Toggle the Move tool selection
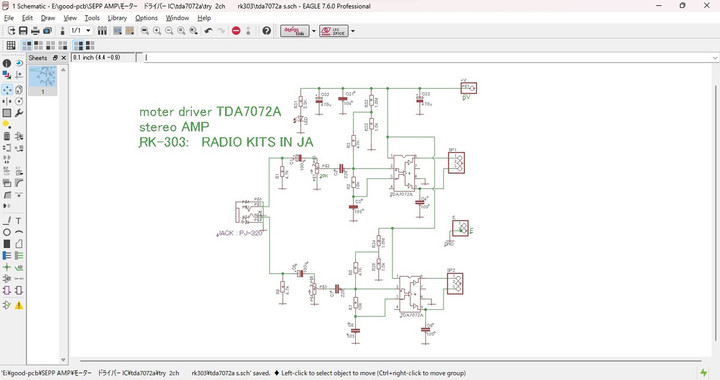720x380 pixels. 7,89
